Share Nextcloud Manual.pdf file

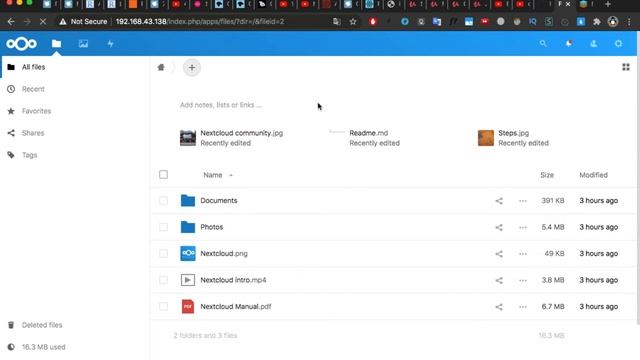pos(499,307)
